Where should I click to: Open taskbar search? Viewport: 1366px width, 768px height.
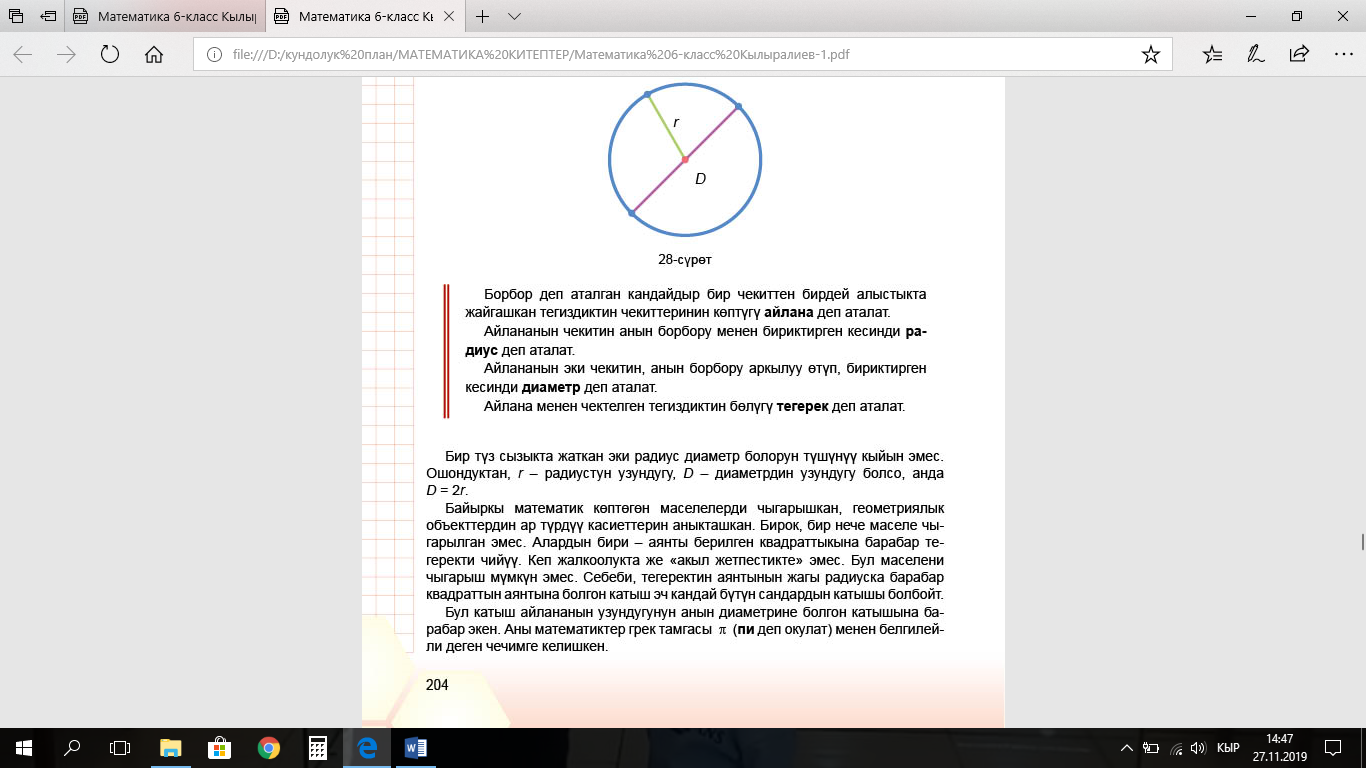coord(72,747)
